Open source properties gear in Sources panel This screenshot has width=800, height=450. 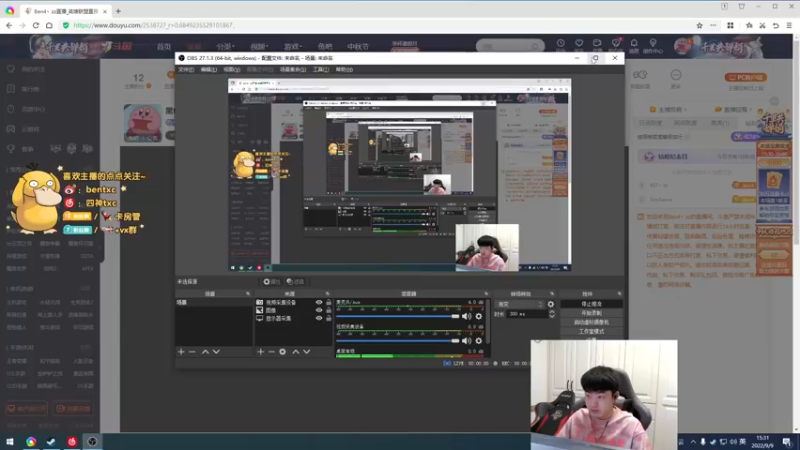283,352
